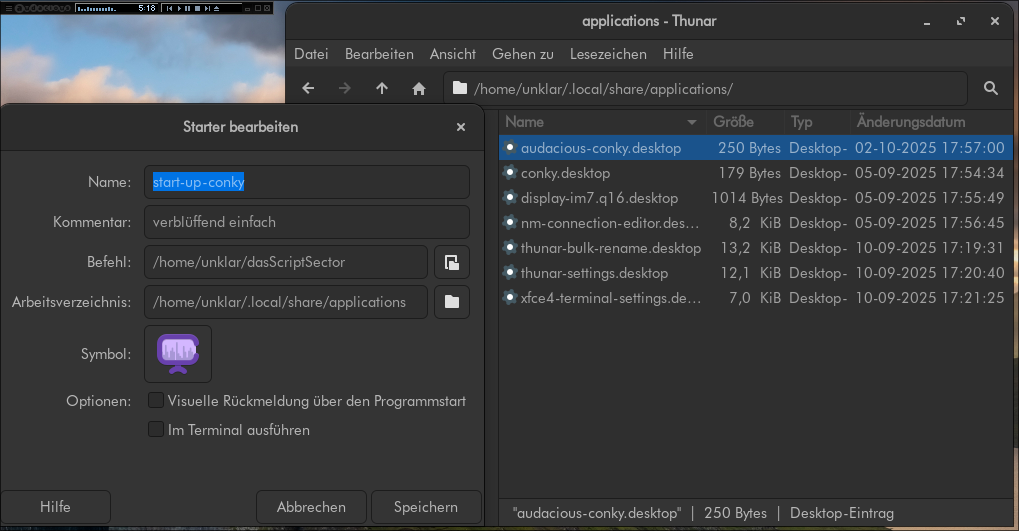Select the file thunar-bulk-rename.desktop
Image resolution: width=1019 pixels, height=531 pixels.
tap(756, 248)
